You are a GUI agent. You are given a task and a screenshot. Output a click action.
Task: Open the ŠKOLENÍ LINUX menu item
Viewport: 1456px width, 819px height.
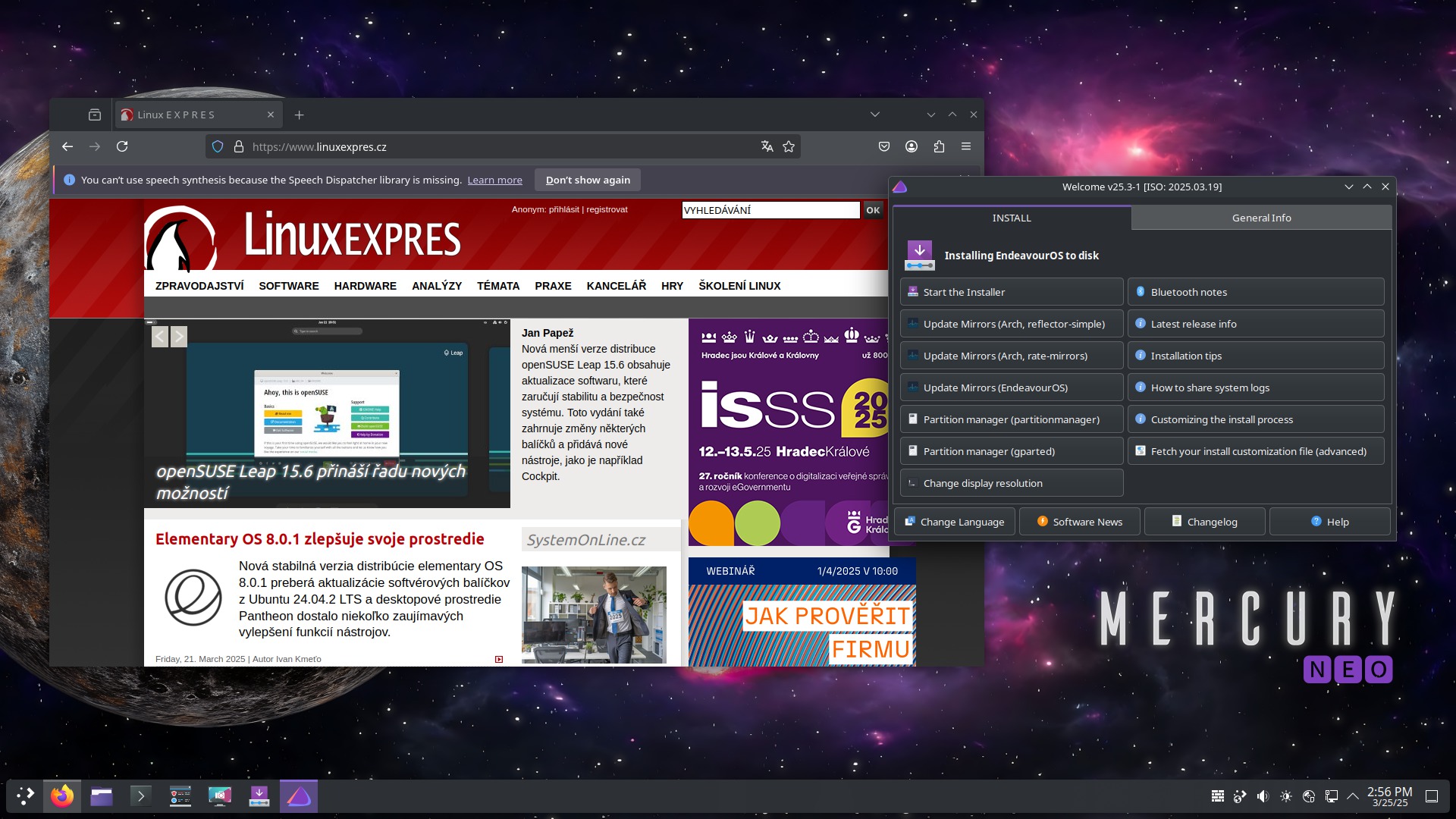739,286
